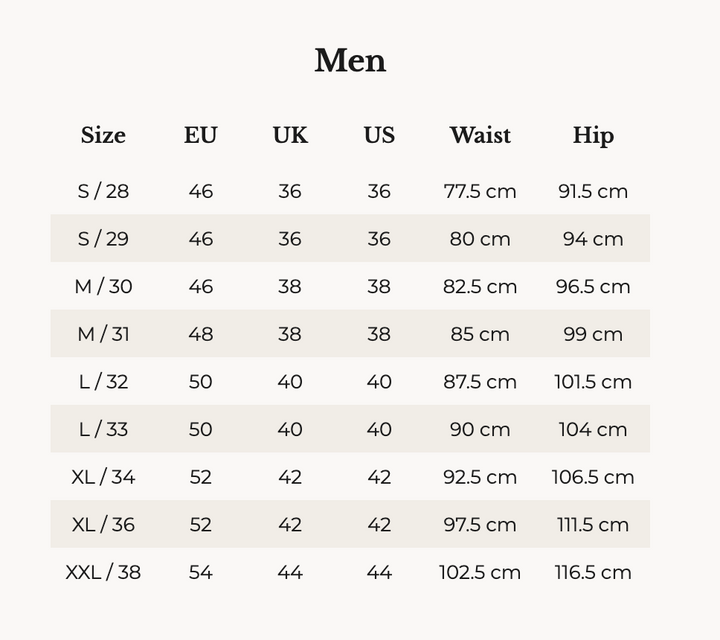Click the Size column header
The image size is (720, 640).
tap(103, 136)
